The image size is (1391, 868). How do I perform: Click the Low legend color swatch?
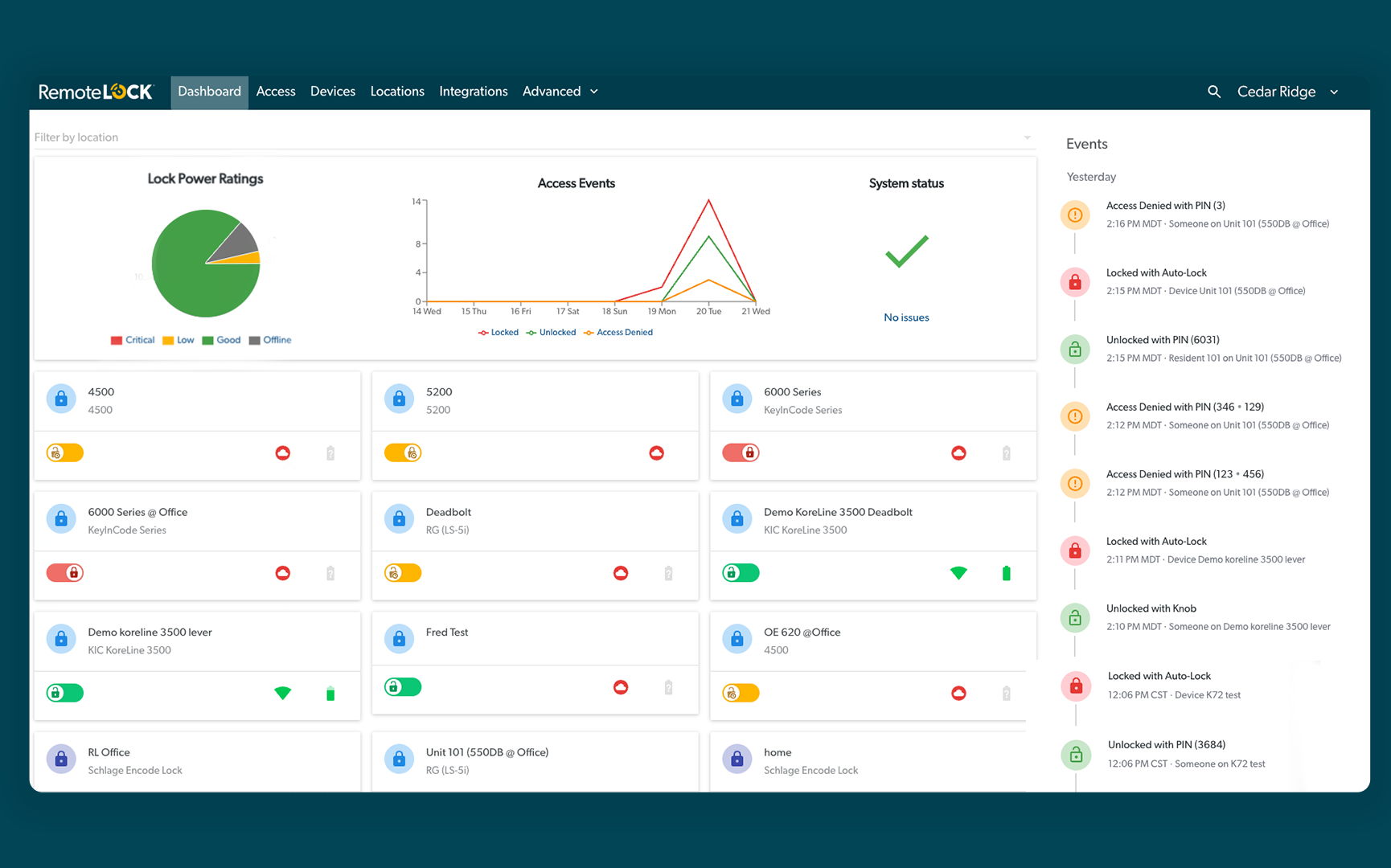click(168, 341)
